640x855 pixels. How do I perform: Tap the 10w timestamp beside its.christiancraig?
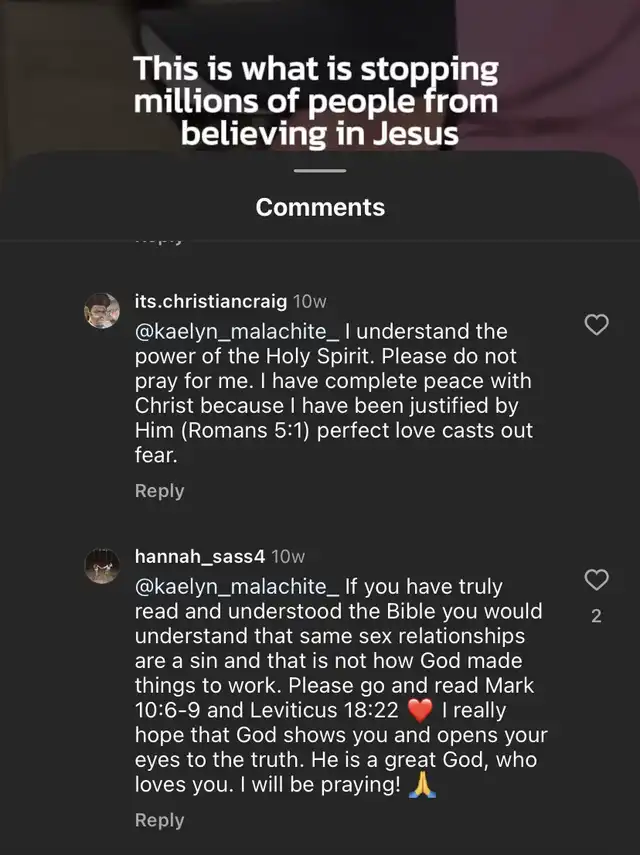pos(309,301)
